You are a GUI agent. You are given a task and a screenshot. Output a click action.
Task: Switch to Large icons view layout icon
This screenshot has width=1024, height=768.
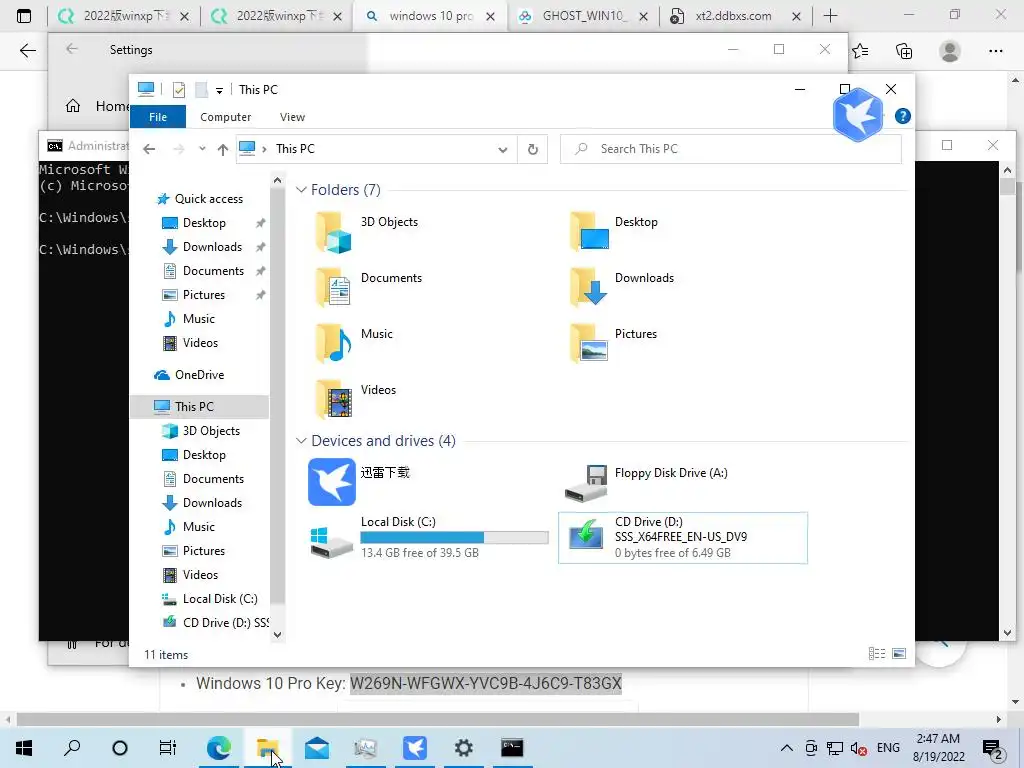click(x=899, y=654)
